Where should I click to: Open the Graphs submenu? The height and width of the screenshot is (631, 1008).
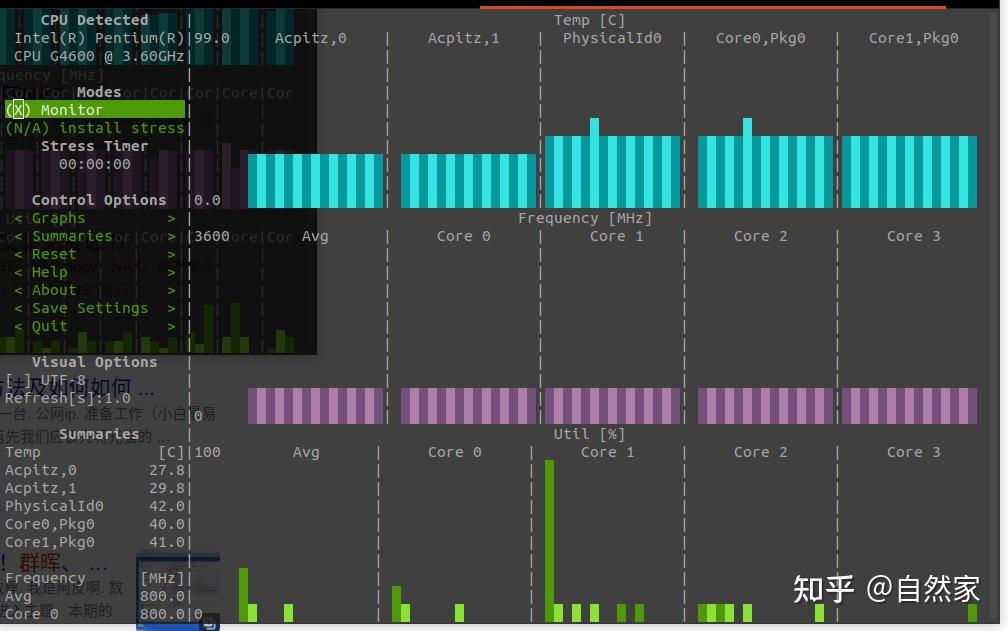coord(58,217)
